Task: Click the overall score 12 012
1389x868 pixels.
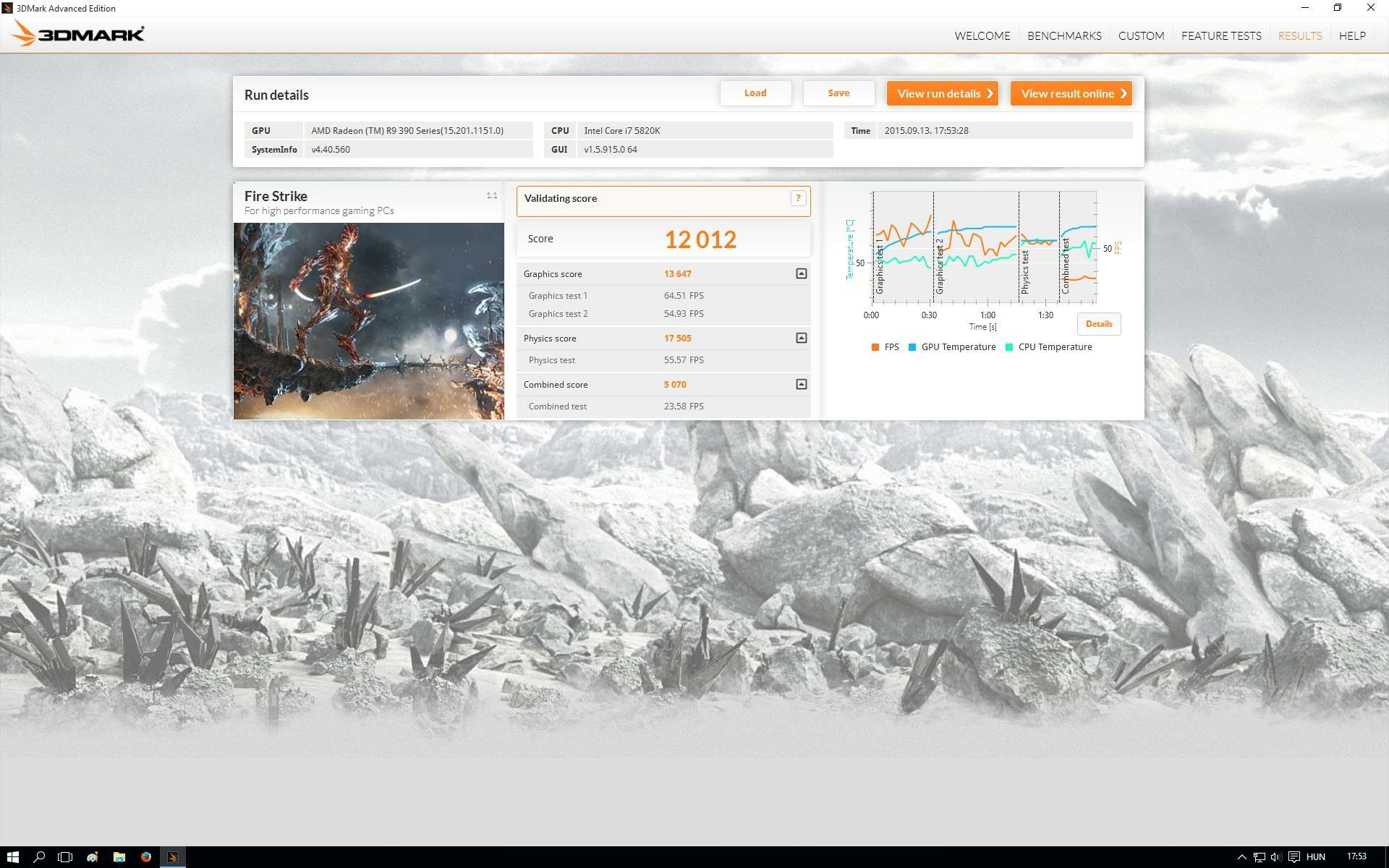Action: point(700,239)
